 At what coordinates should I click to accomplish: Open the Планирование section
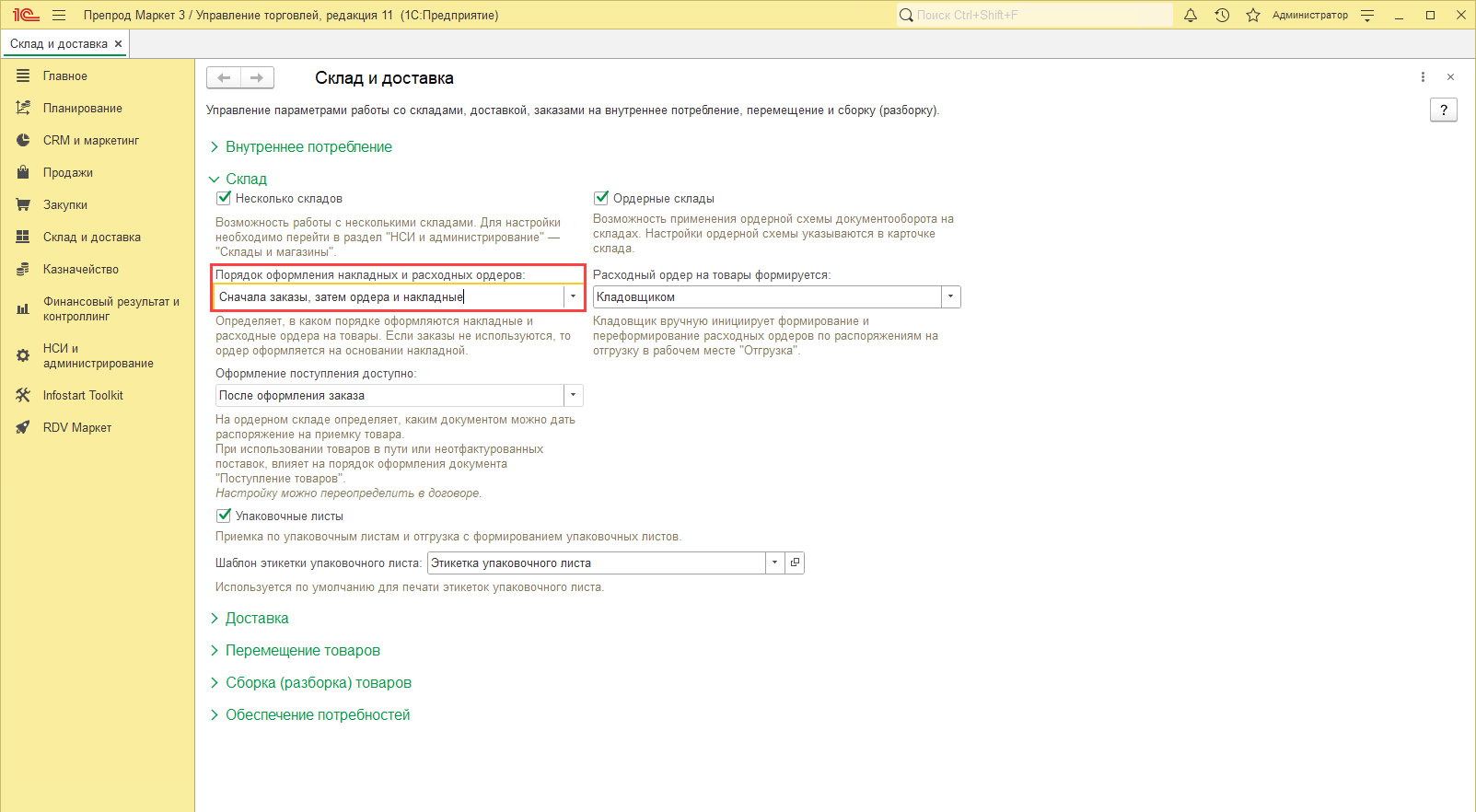pos(83,108)
